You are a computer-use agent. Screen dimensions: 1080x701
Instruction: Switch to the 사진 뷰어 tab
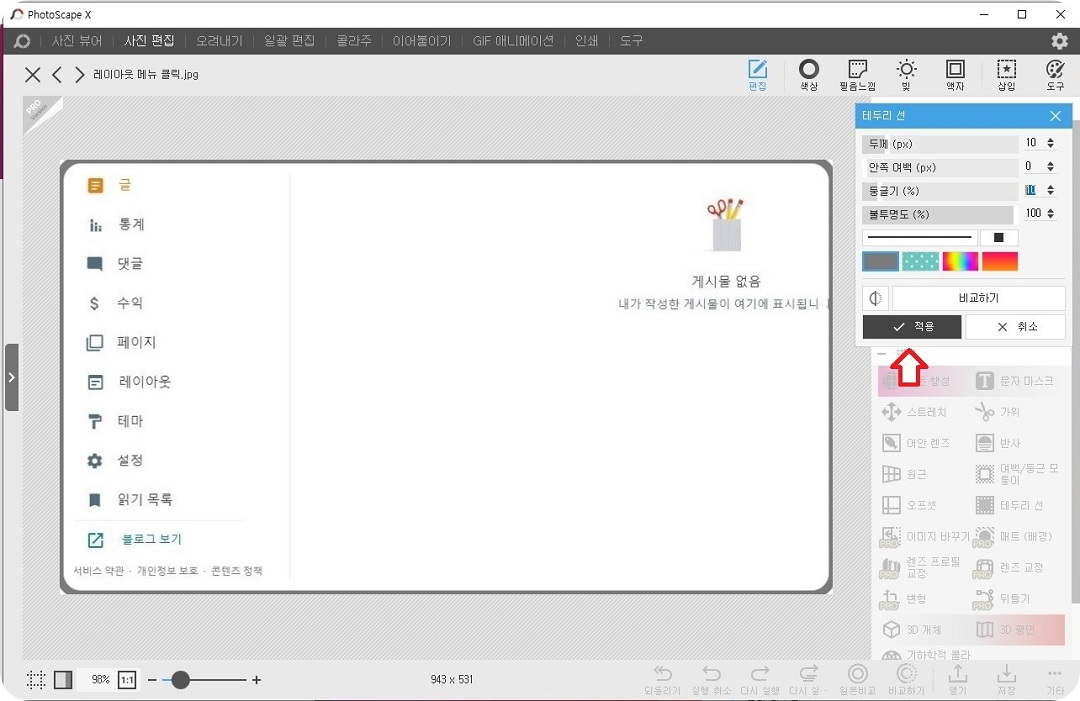[76, 41]
